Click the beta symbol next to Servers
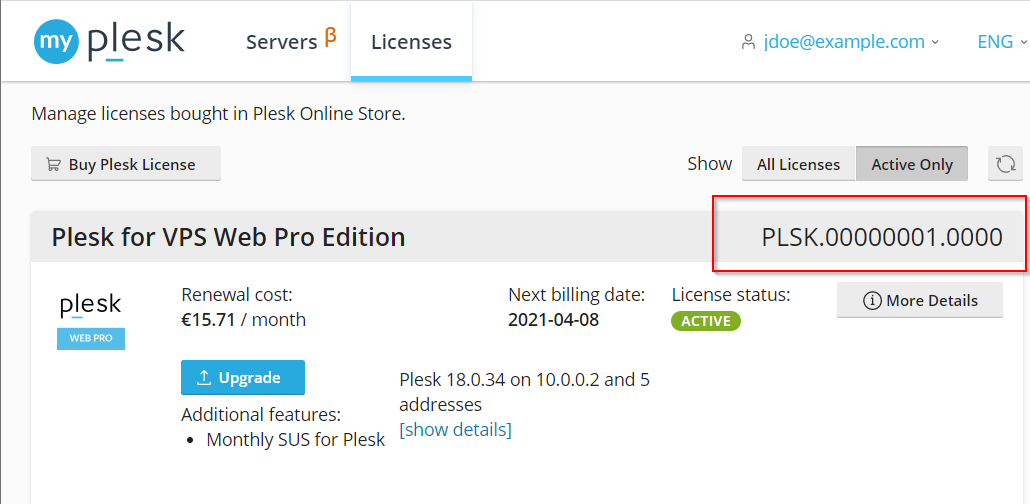Viewport: 1030px width, 504px height. [329, 38]
